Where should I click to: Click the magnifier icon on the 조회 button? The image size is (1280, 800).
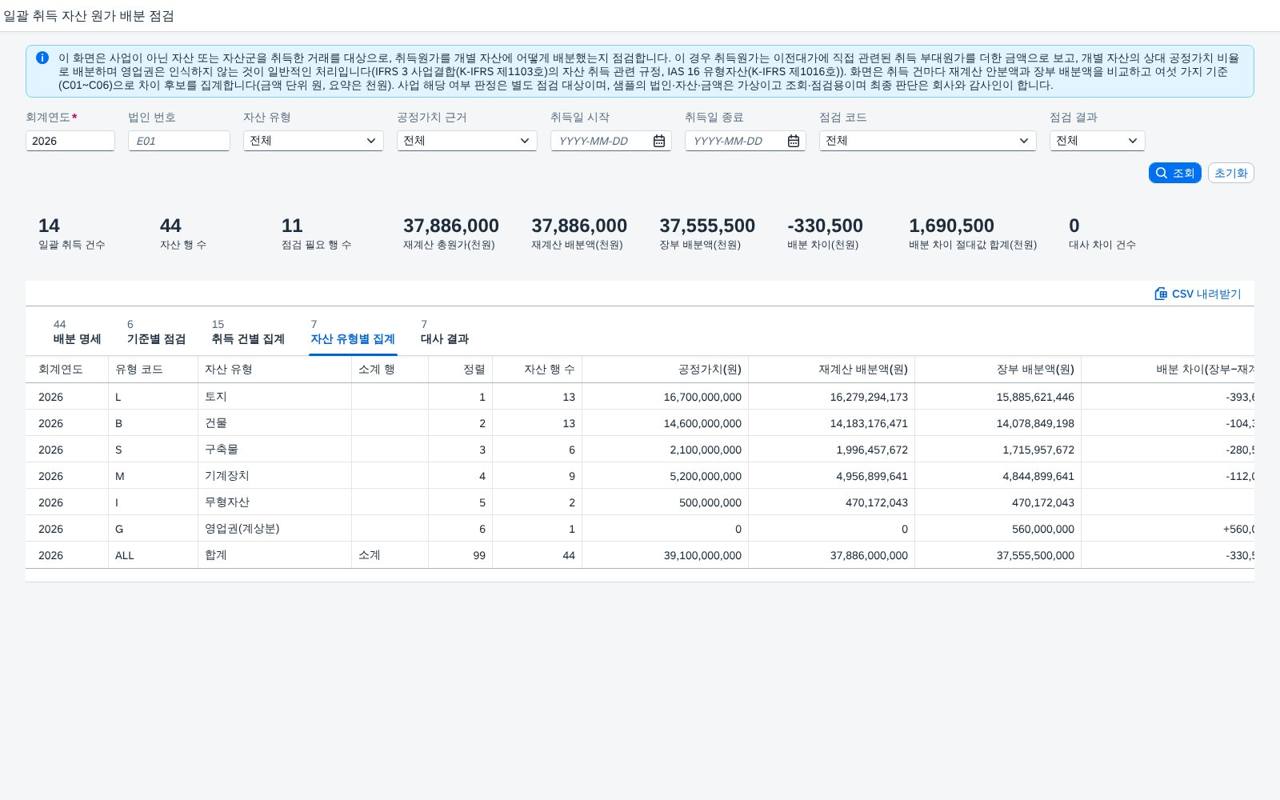[x=1161, y=173]
